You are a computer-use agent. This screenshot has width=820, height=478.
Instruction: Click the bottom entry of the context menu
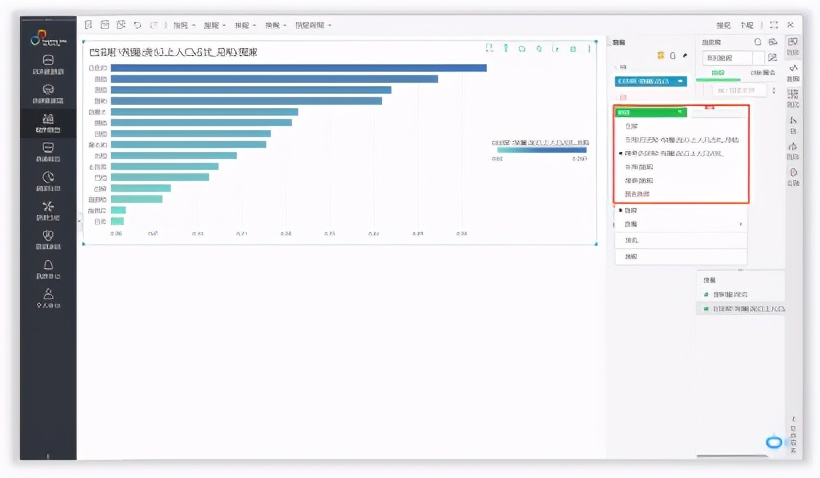680,256
